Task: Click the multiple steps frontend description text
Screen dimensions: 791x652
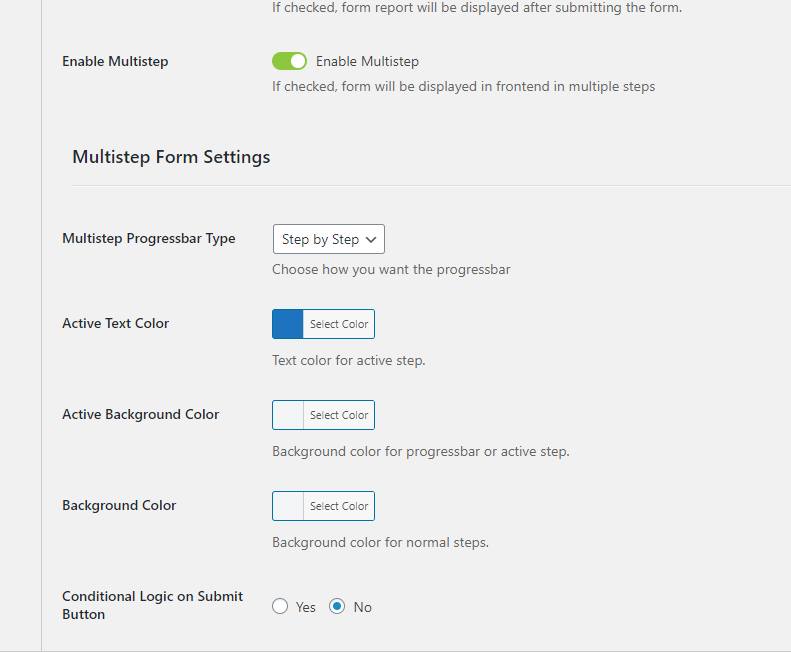Action: point(464,86)
